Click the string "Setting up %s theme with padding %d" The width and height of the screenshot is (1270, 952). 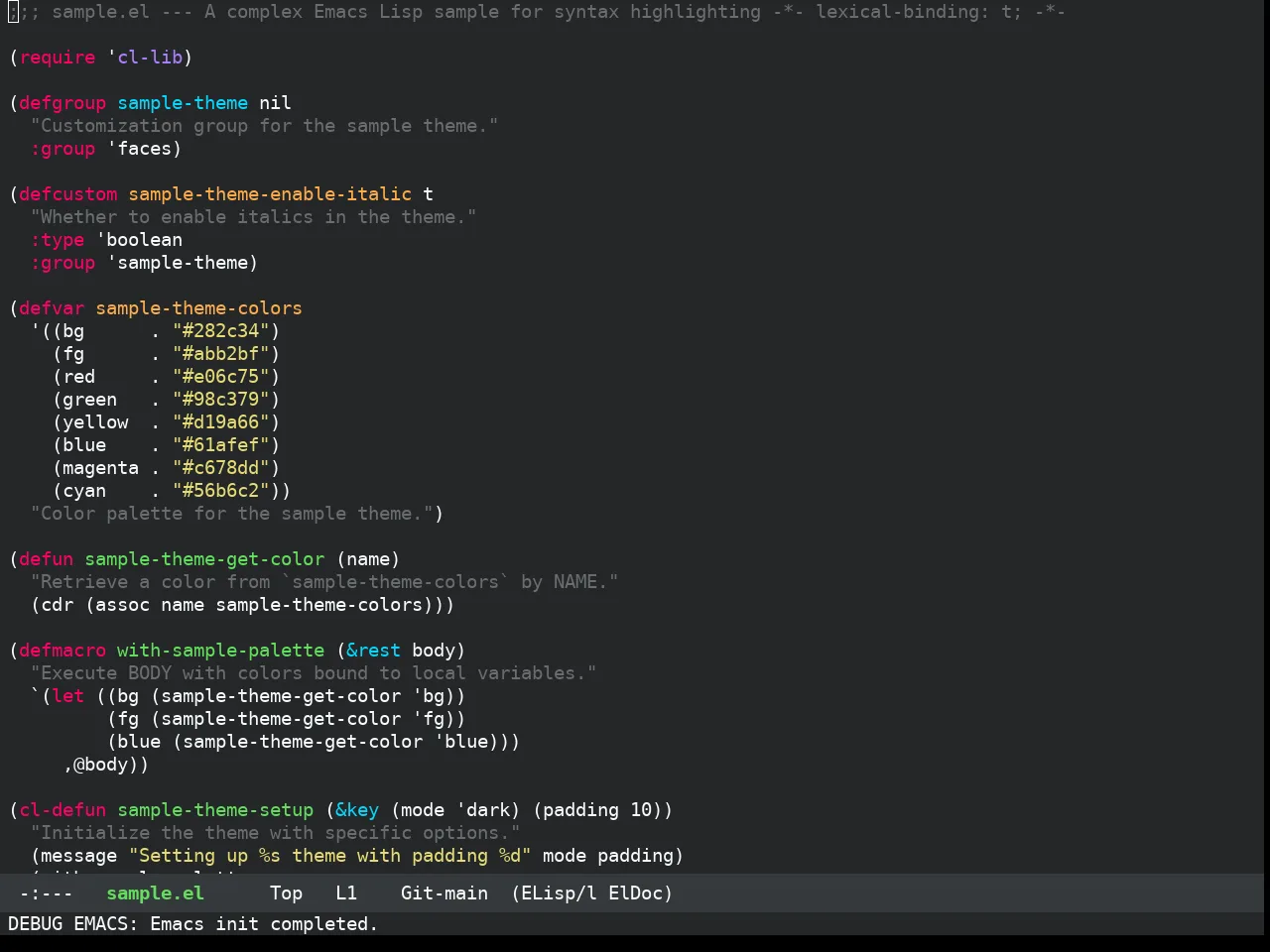[330, 856]
